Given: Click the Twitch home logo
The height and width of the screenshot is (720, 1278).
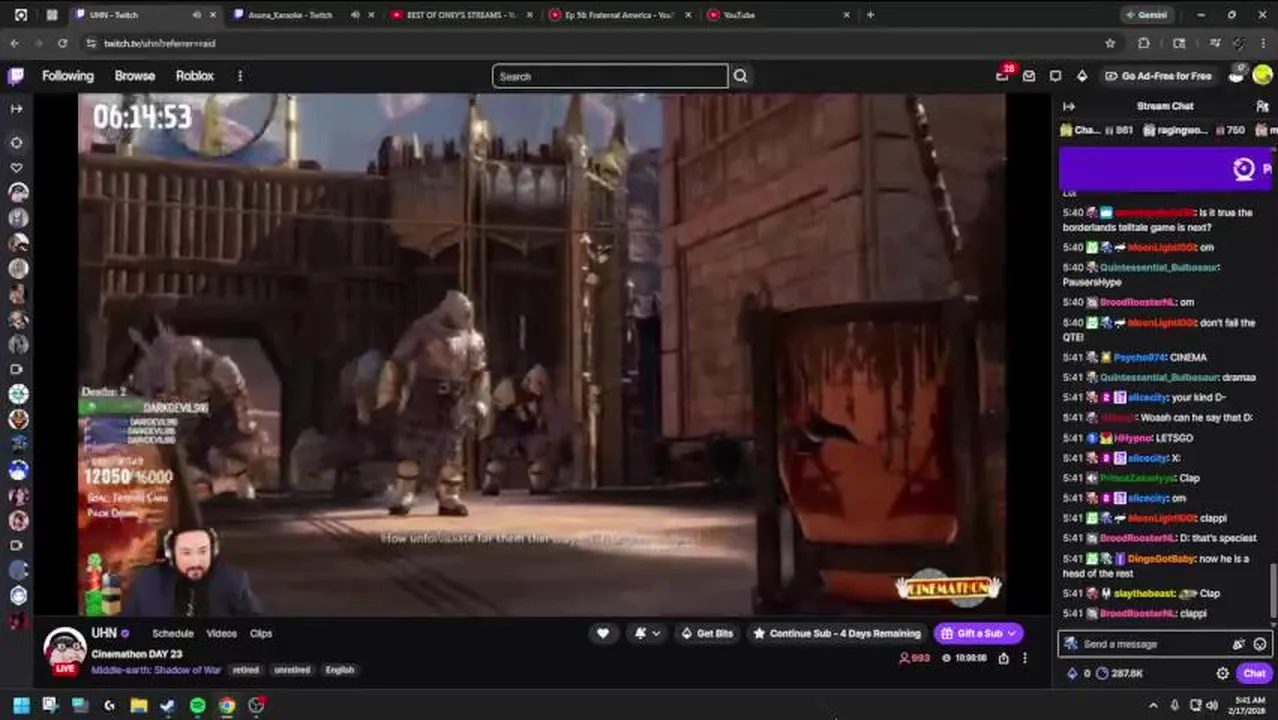Looking at the screenshot, I should tap(16, 76).
